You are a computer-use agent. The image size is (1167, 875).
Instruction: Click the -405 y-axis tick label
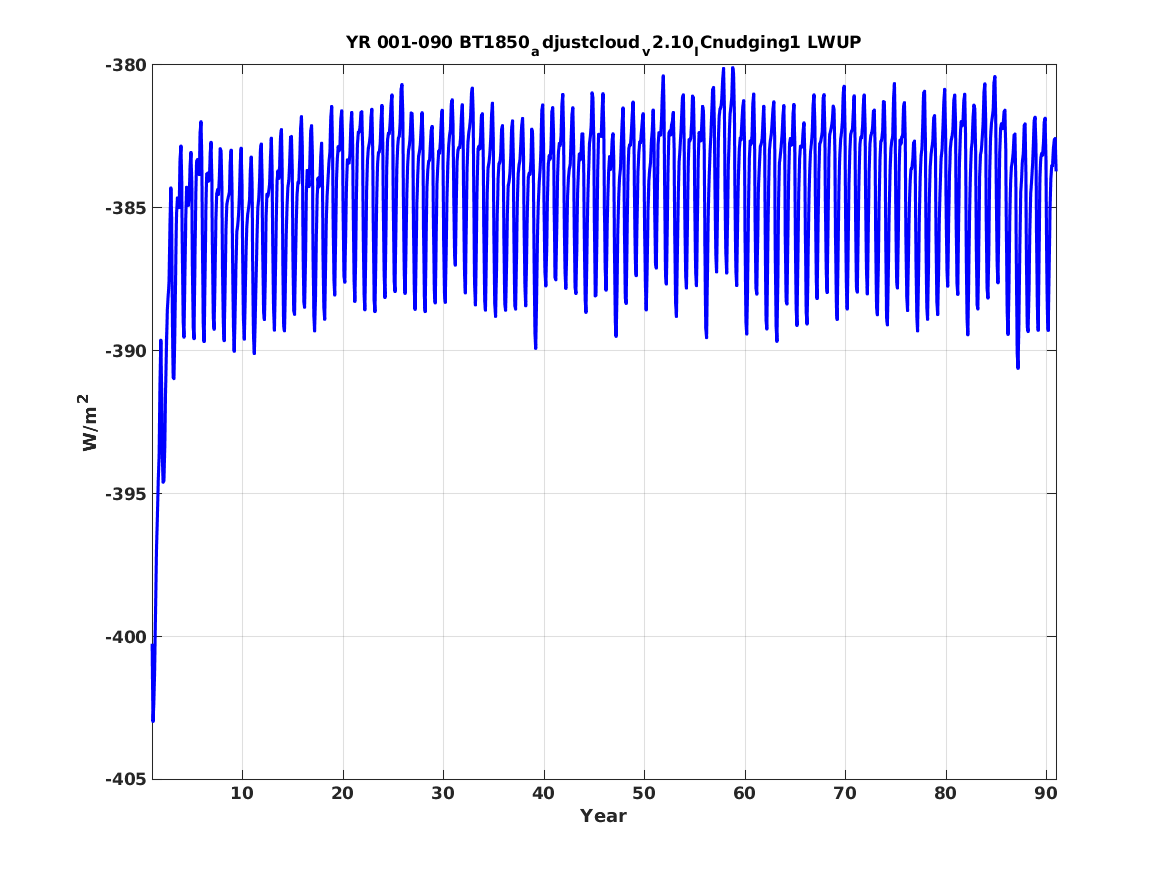pos(126,780)
